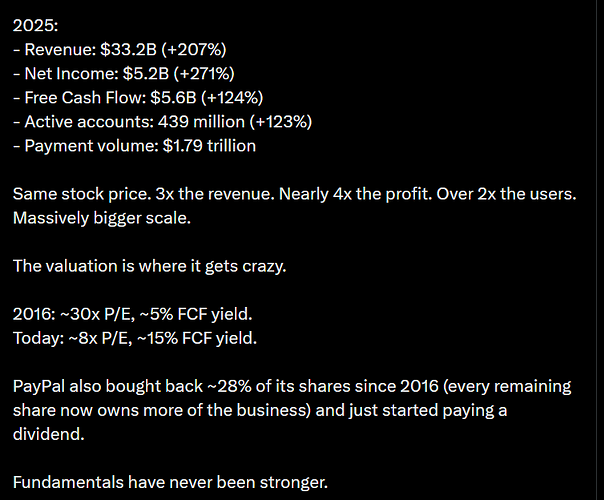Click the 'Same stock price' sentence
This screenshot has width=604, height=500.
tap(82, 194)
